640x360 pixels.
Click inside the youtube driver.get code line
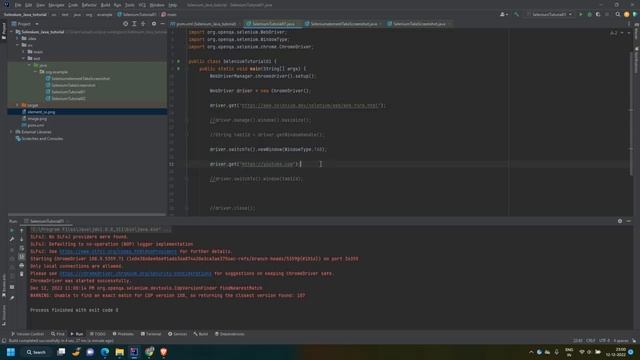coord(255,164)
